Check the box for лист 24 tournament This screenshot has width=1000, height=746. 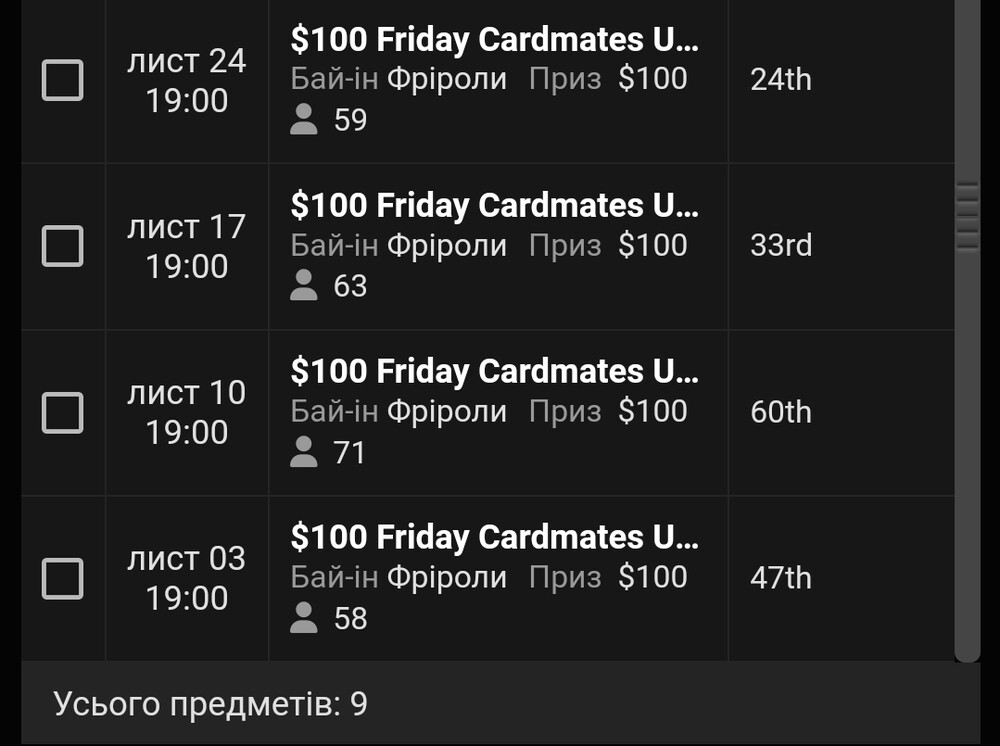62,80
